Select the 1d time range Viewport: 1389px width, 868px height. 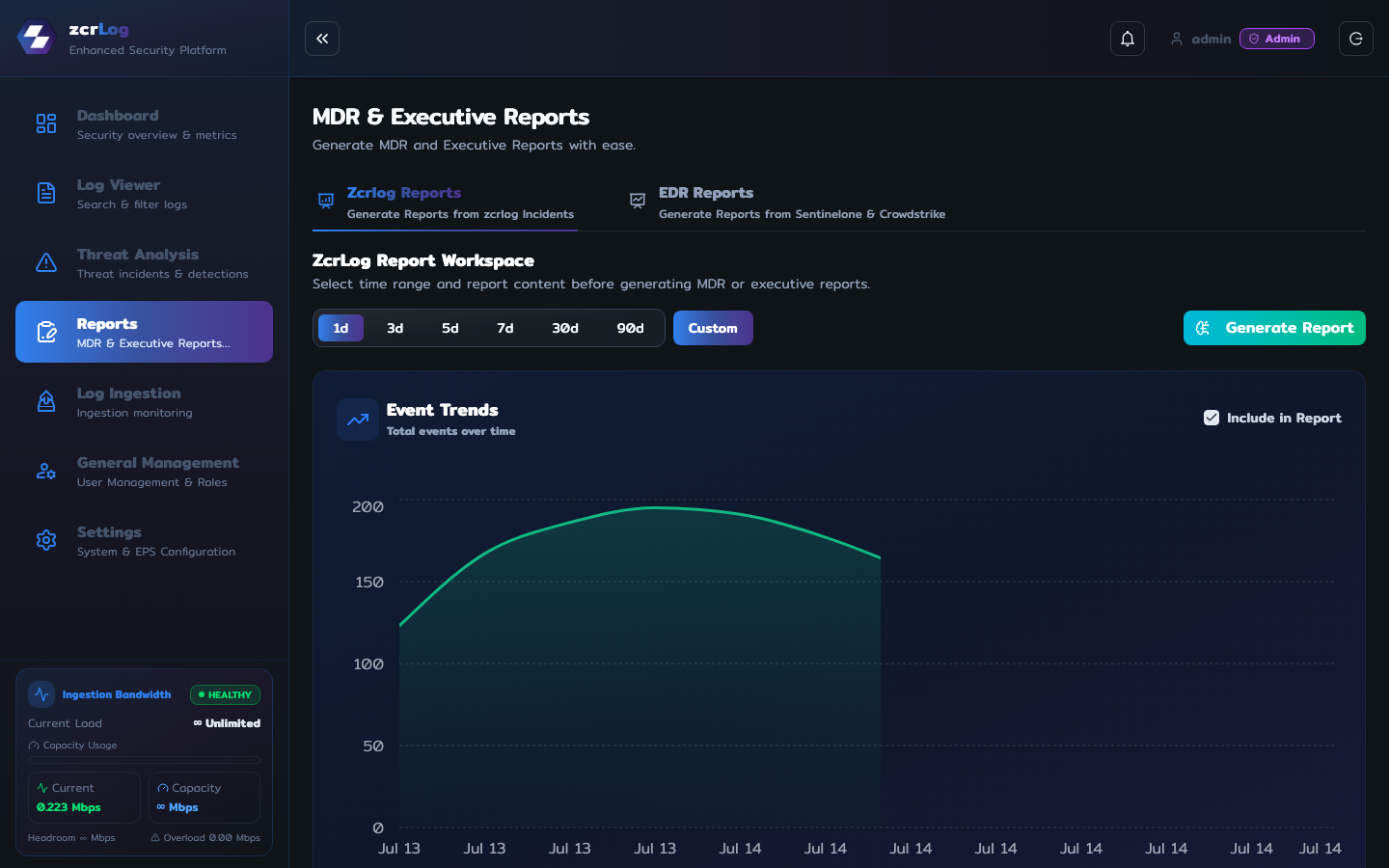tap(340, 328)
